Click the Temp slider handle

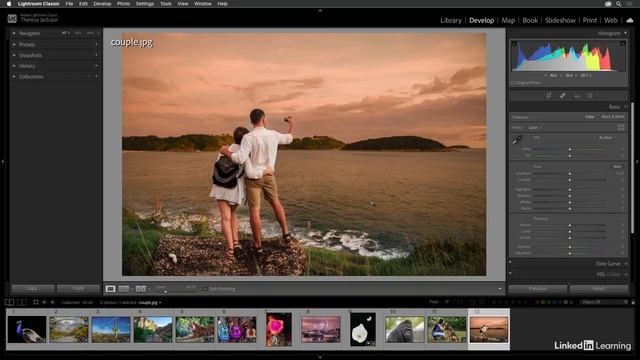(570, 149)
